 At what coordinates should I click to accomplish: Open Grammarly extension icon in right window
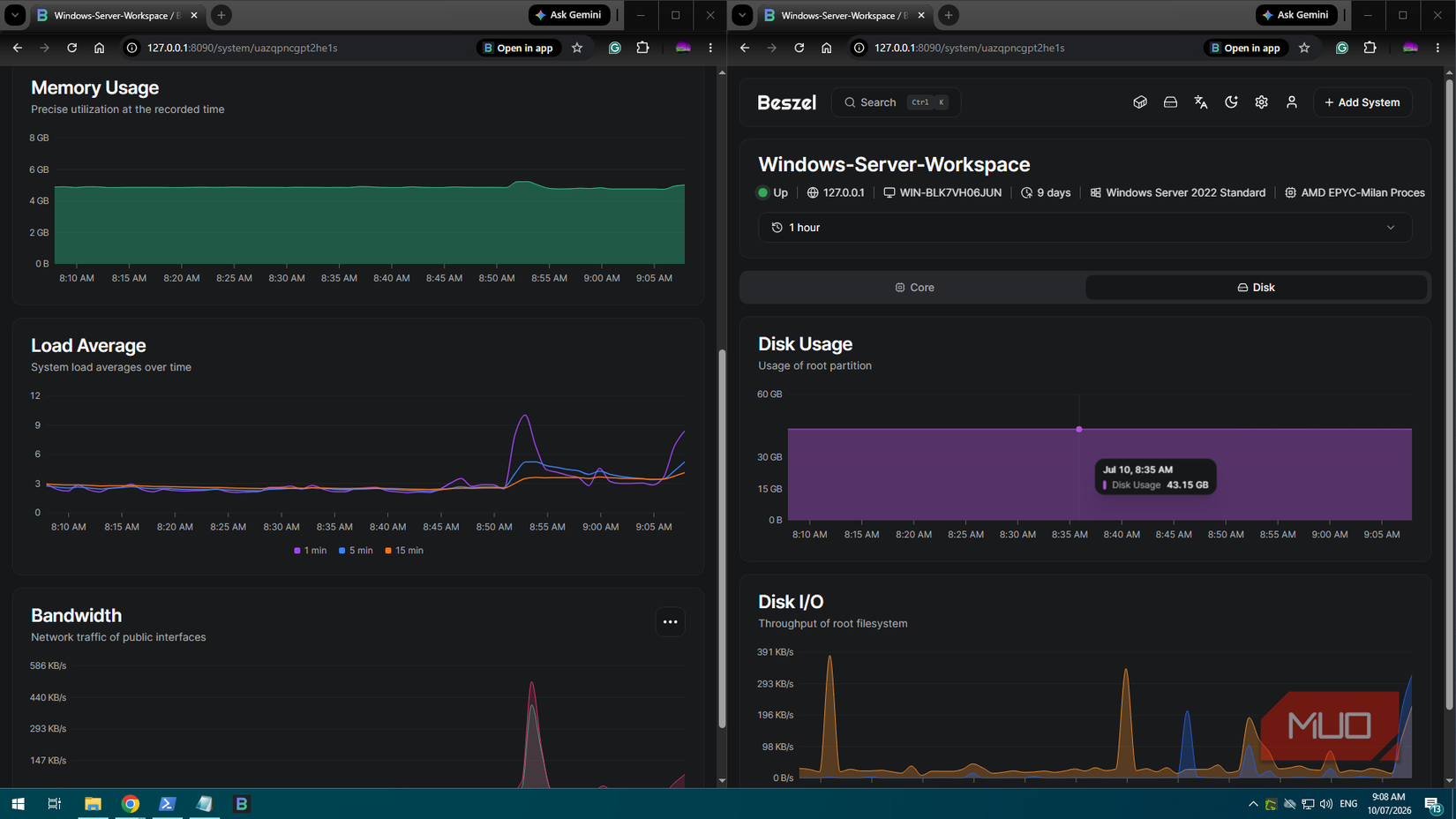(1342, 48)
